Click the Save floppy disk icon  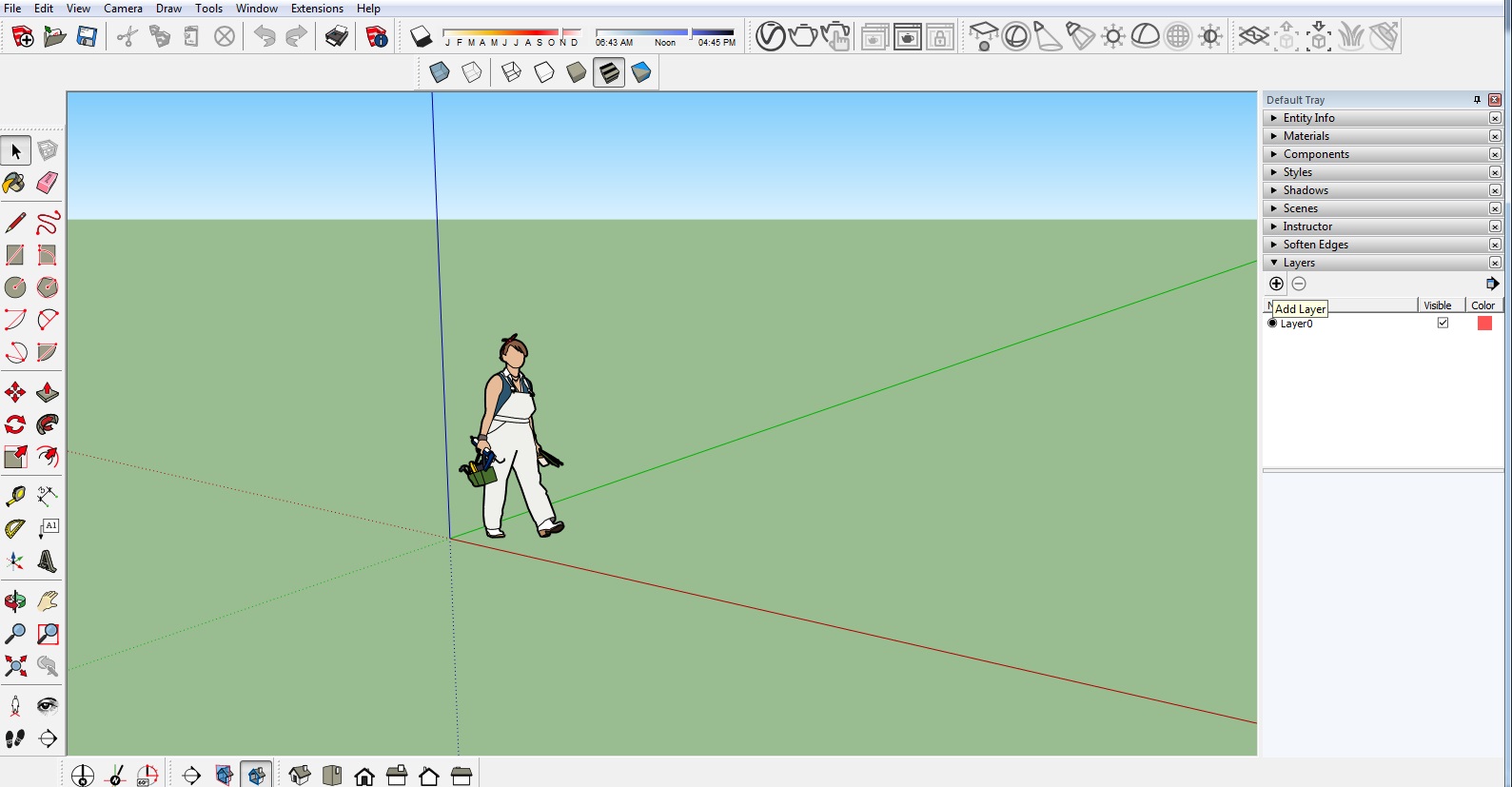pos(87,37)
